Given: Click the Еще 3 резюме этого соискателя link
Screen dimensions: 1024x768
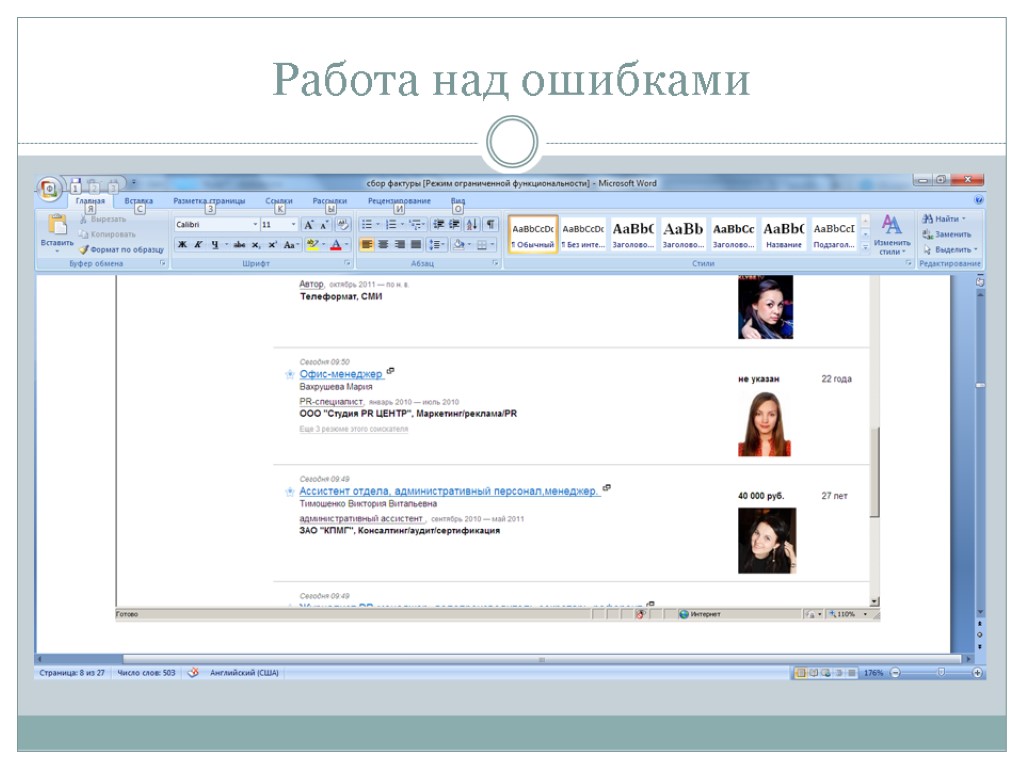Looking at the screenshot, I should pos(353,429).
